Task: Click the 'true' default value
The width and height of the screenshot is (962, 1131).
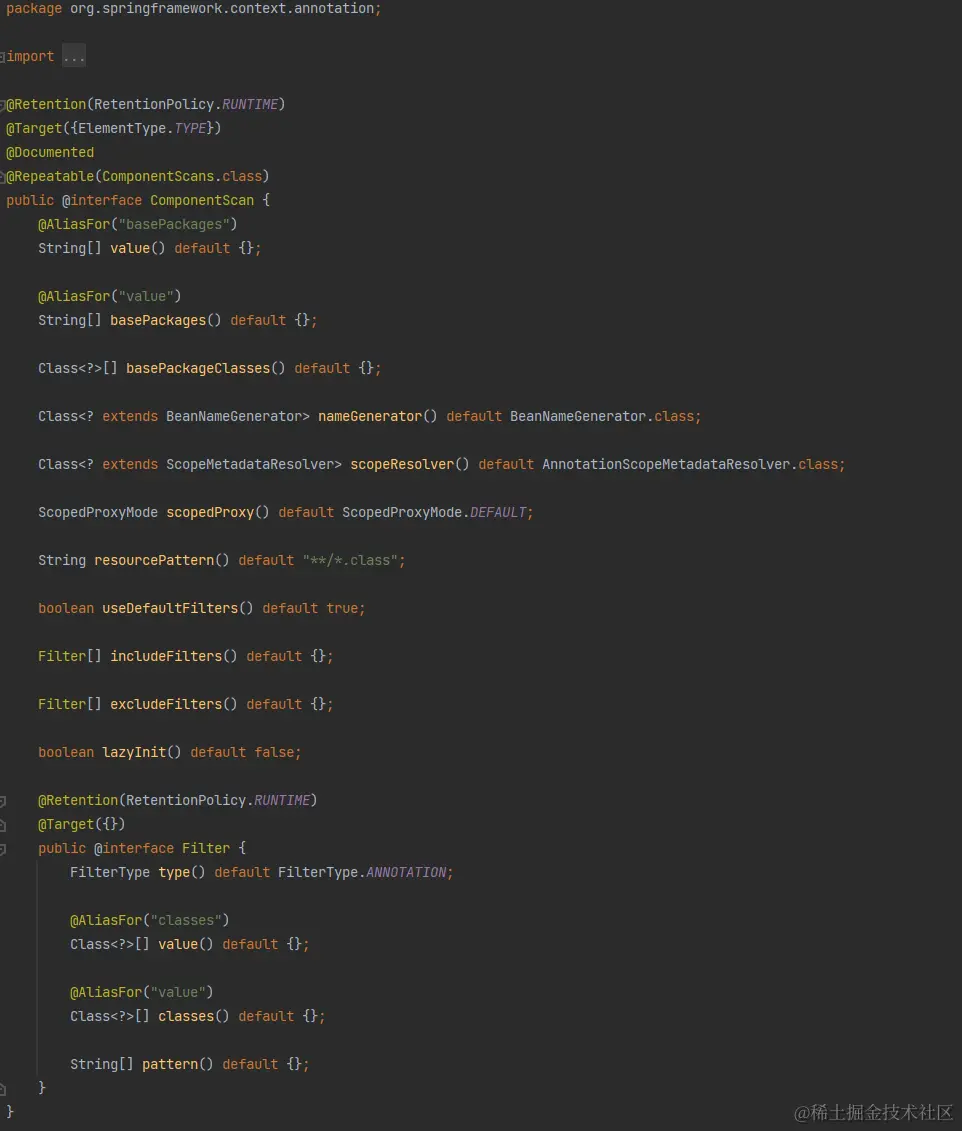Action: click(x=342, y=609)
